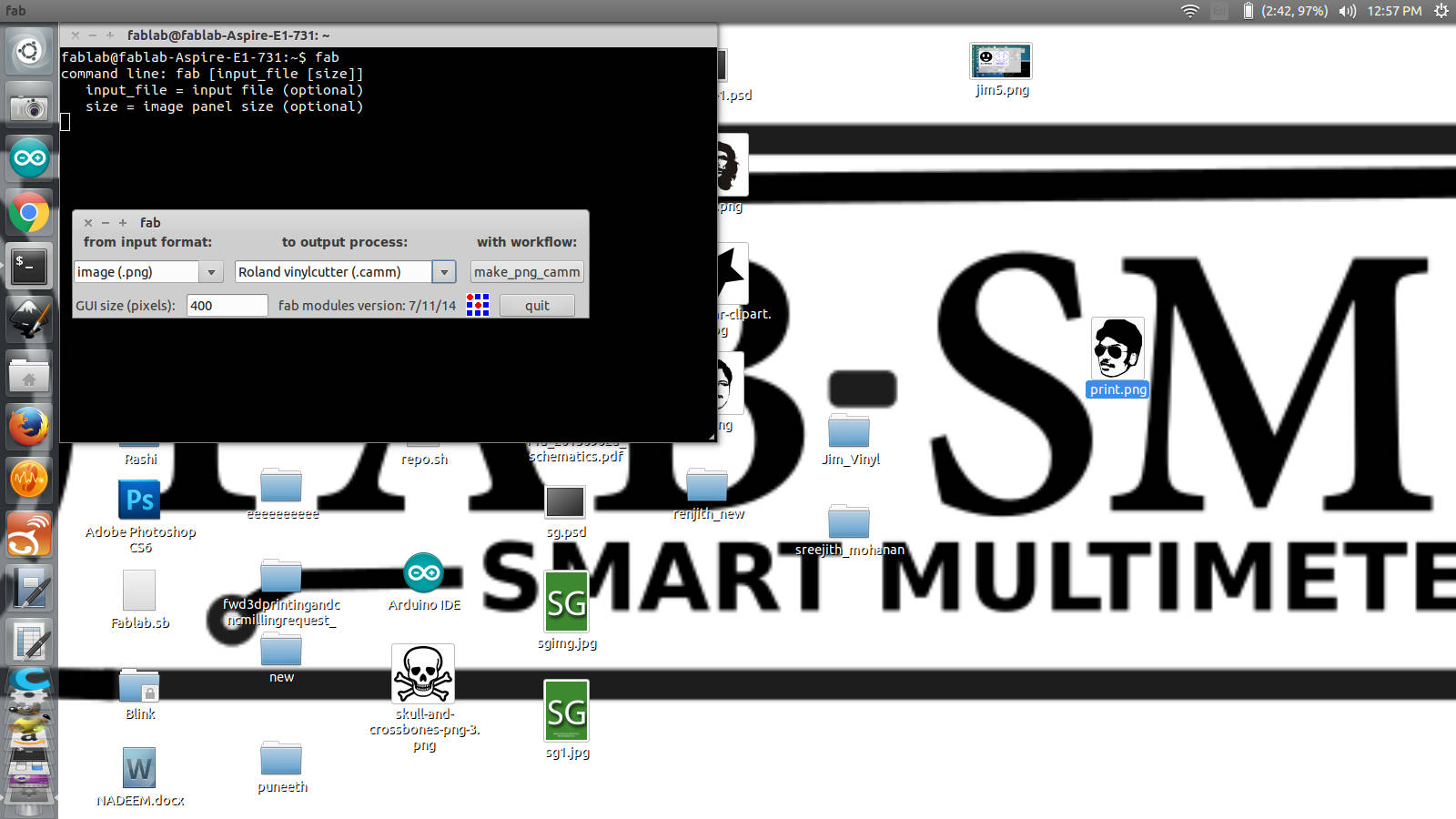The width and height of the screenshot is (1456, 819).
Task: Click the fab modules colored-dots logo
Action: coord(478,305)
